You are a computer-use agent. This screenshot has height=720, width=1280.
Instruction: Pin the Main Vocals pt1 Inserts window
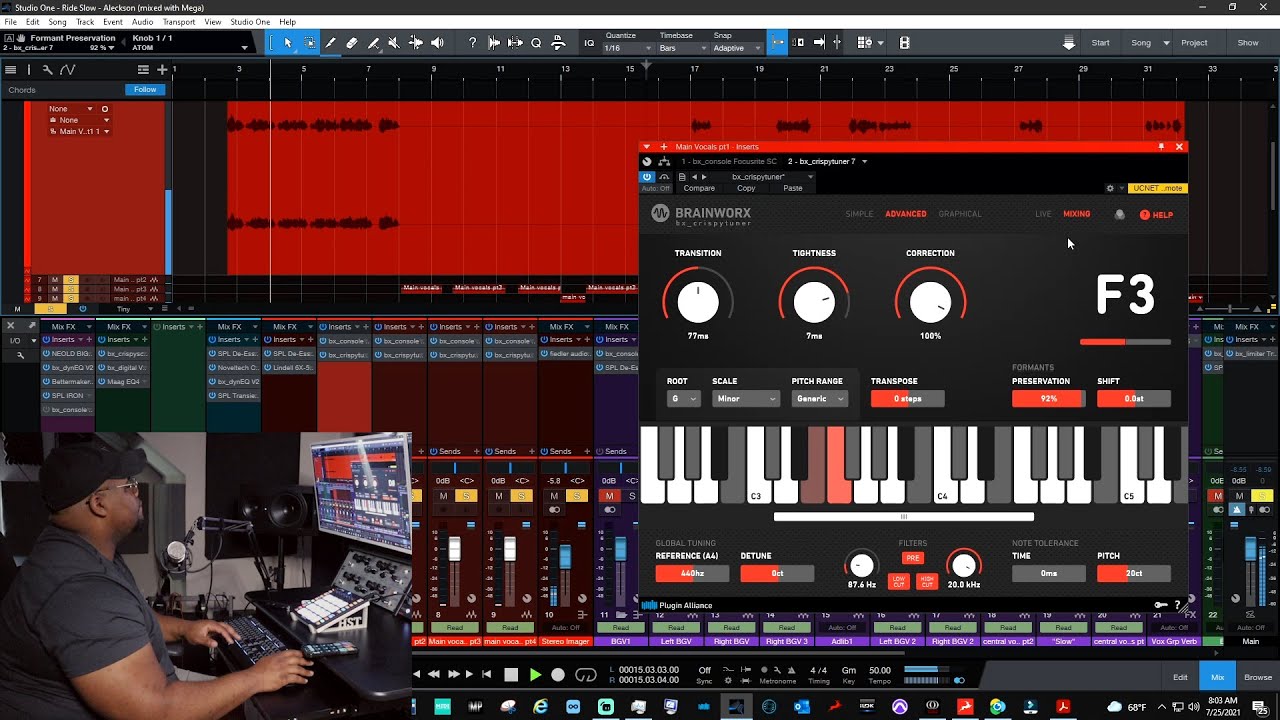(x=1161, y=147)
